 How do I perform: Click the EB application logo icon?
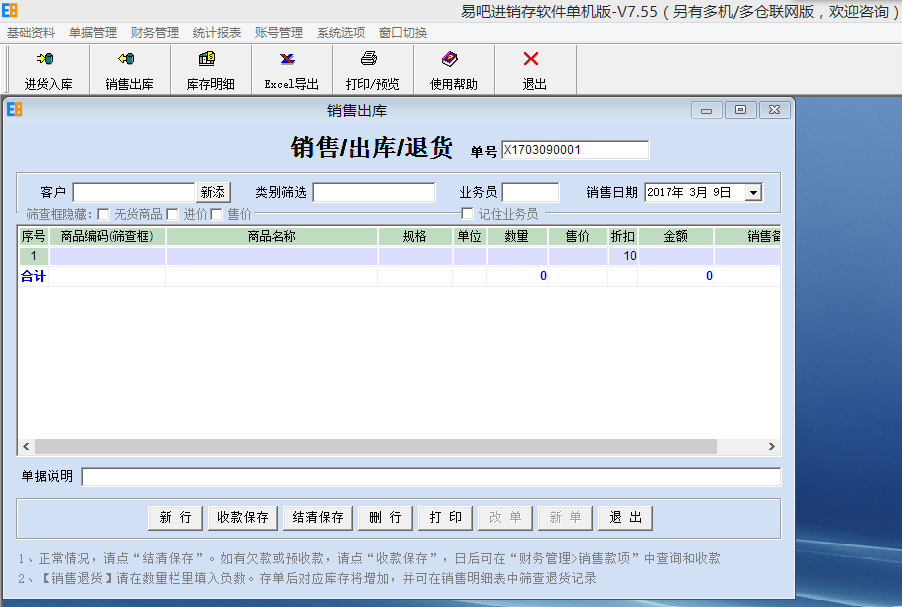point(11,10)
